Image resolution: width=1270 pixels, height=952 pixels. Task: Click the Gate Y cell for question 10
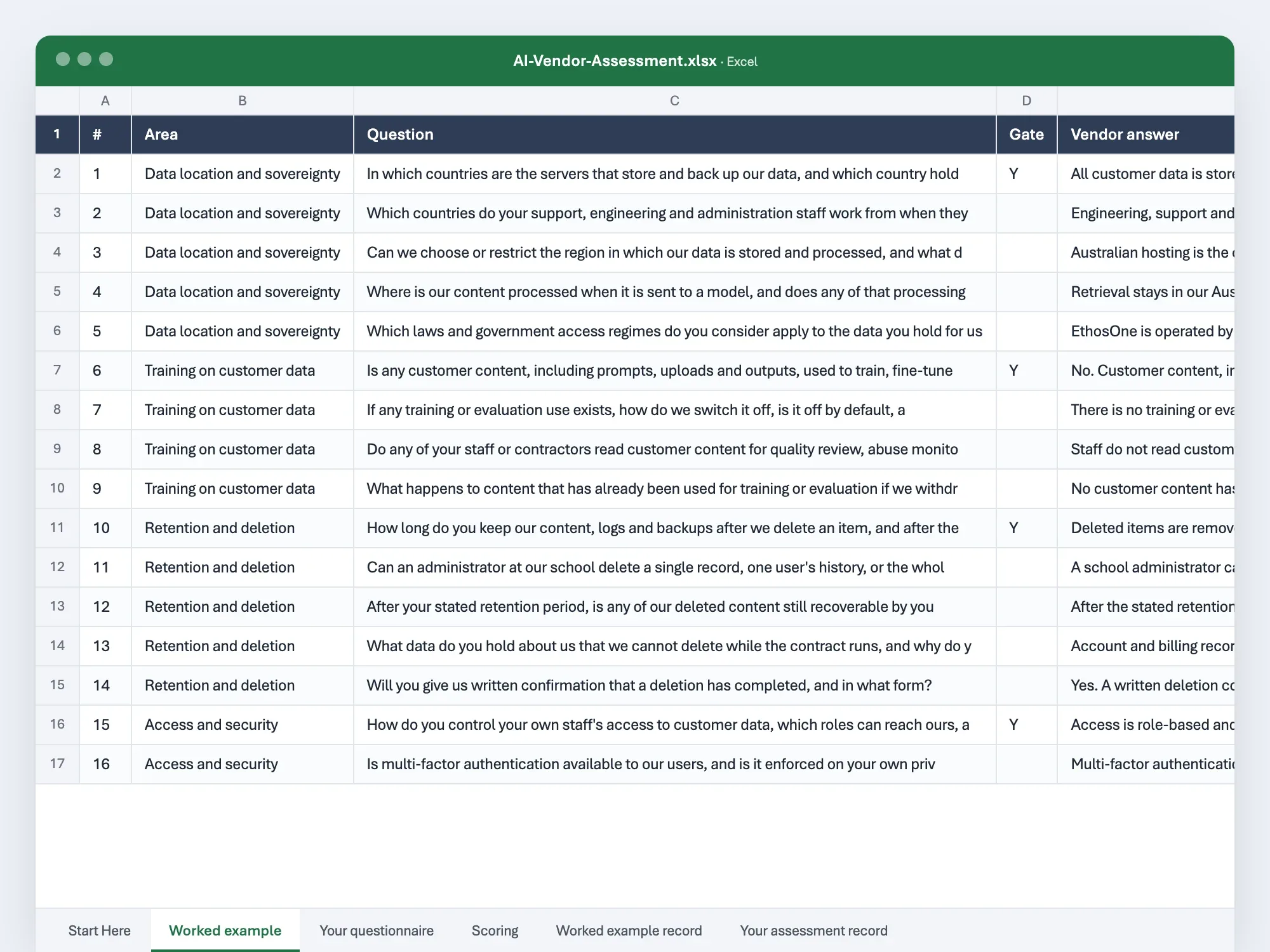click(1027, 528)
